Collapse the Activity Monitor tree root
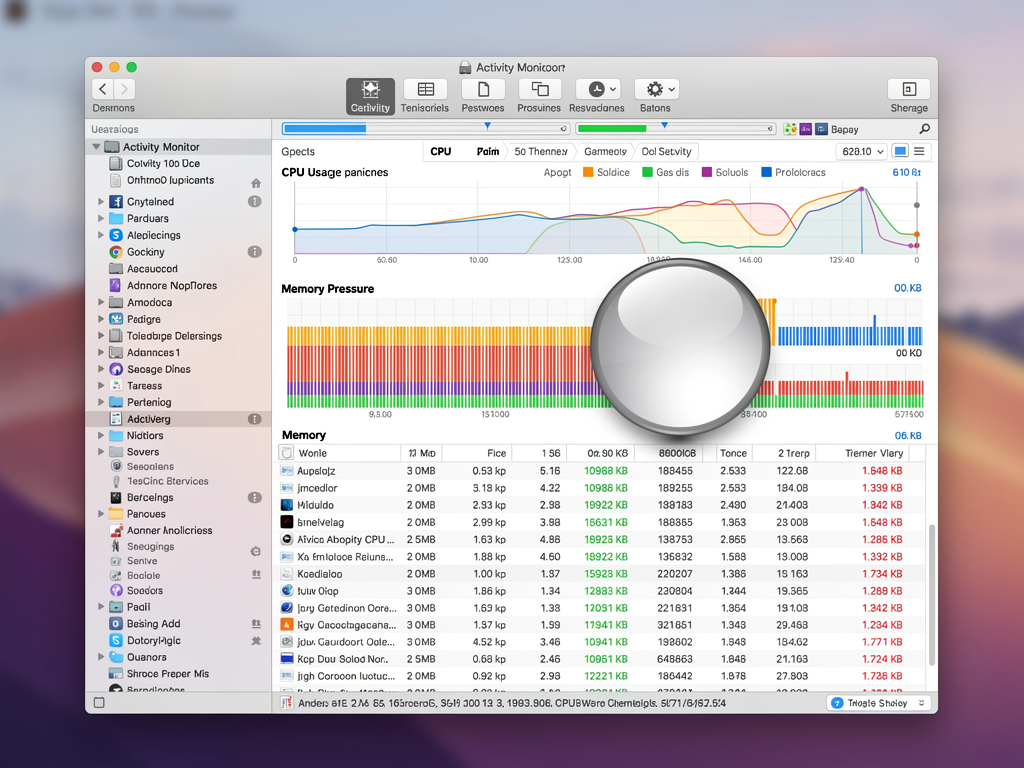 [97, 147]
